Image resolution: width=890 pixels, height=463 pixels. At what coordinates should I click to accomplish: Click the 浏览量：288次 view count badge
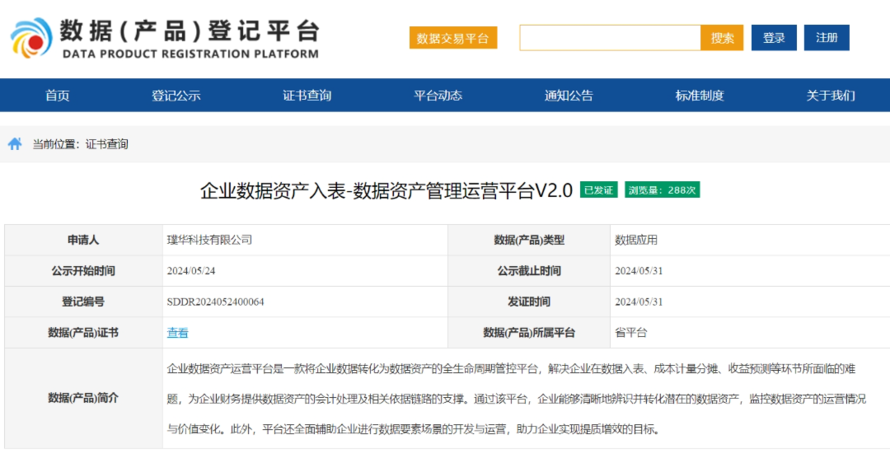coord(662,190)
